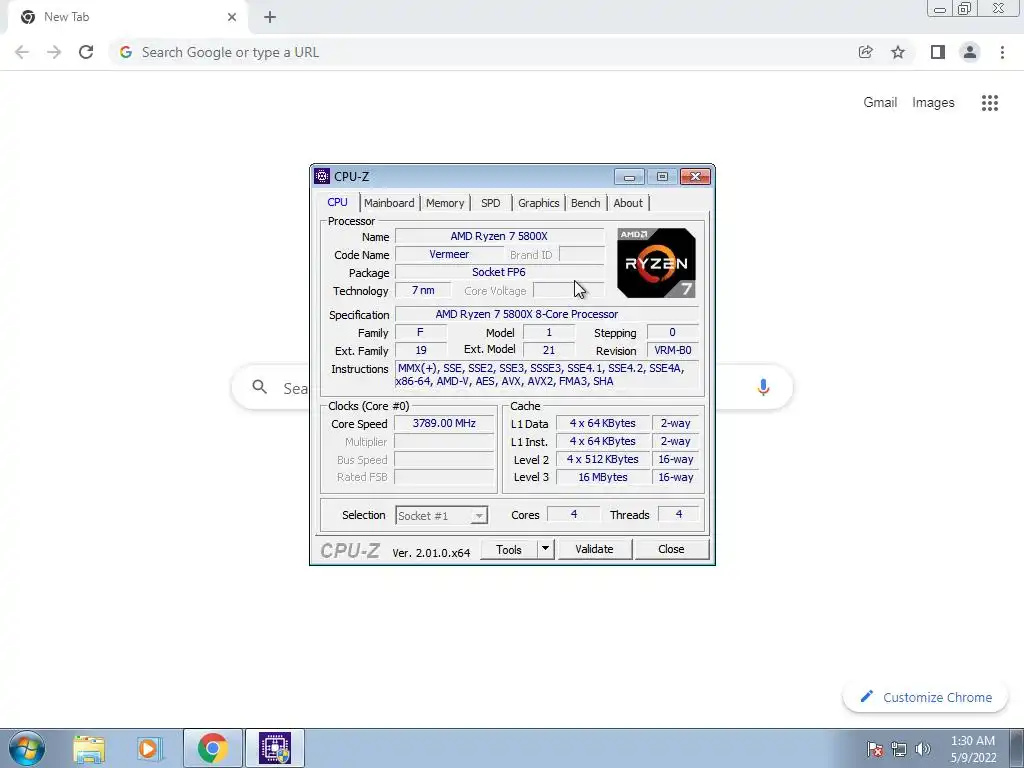
Task: Click the AMD Ryzen 7 logo
Action: click(x=656, y=263)
